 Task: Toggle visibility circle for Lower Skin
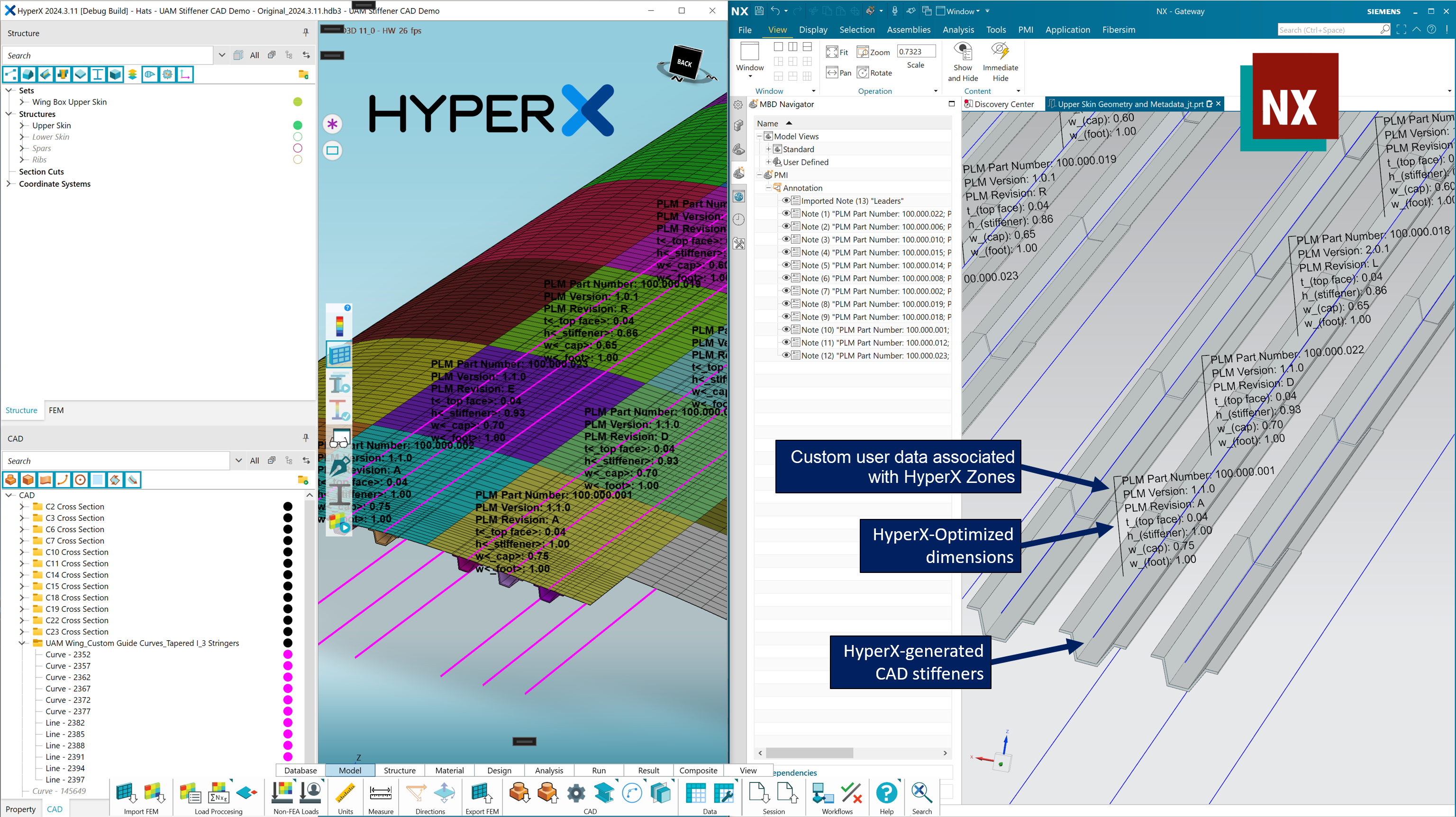pos(298,137)
